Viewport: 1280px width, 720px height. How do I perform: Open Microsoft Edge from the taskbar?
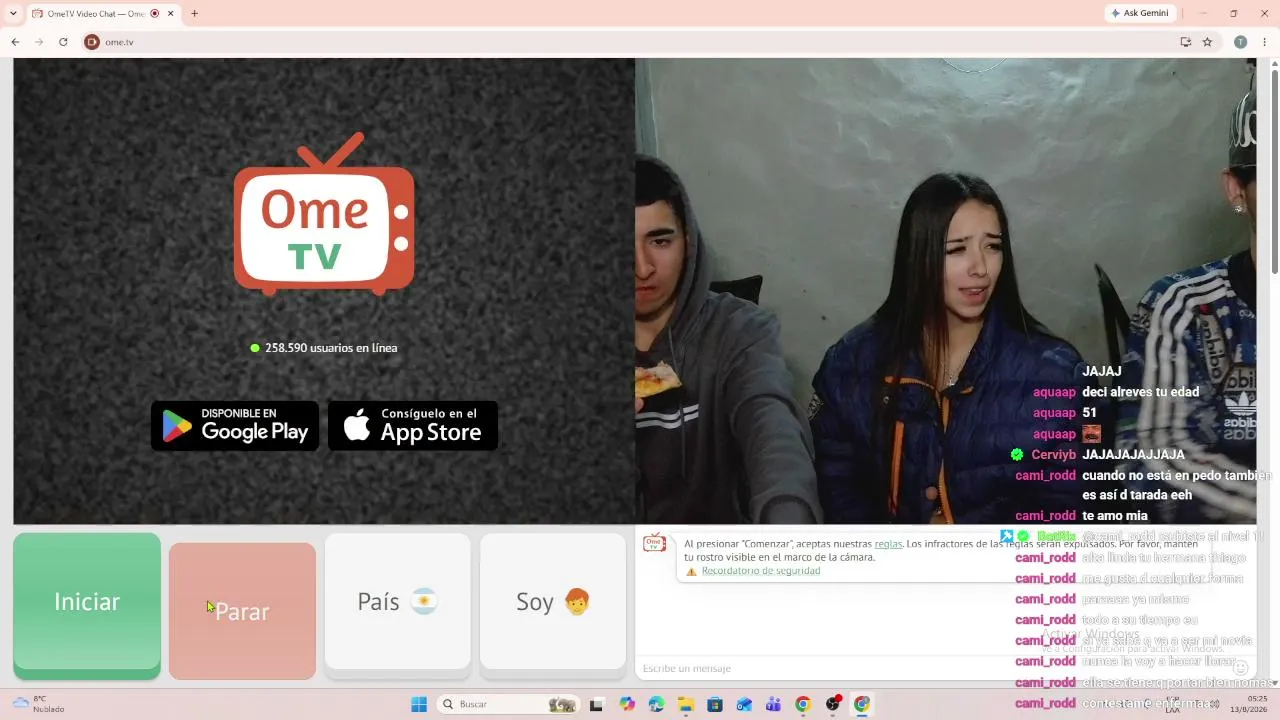pos(656,704)
